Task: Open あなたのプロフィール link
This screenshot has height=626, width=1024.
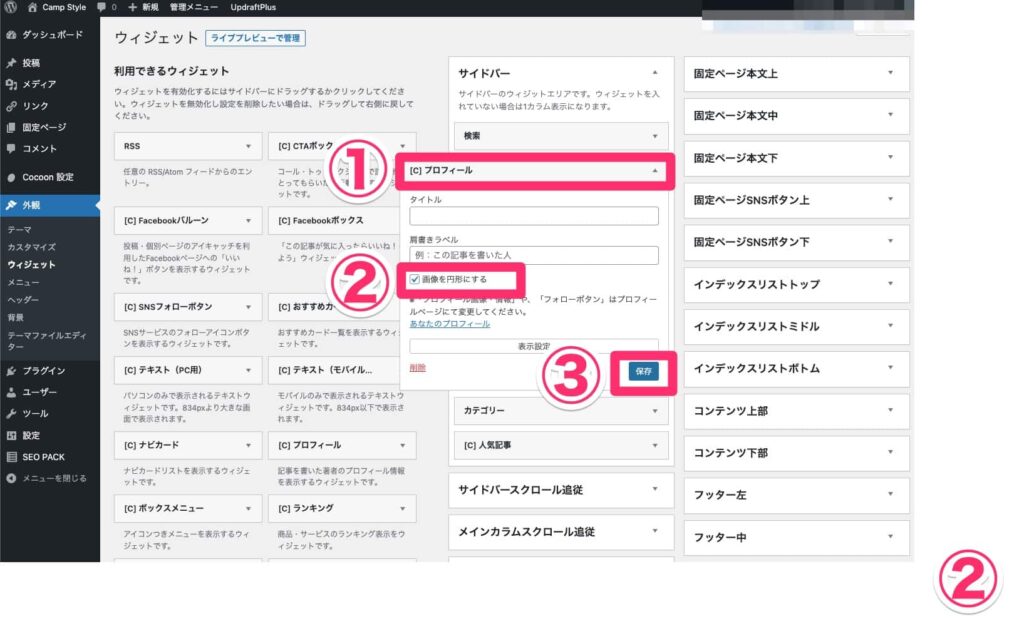Action: (449, 324)
